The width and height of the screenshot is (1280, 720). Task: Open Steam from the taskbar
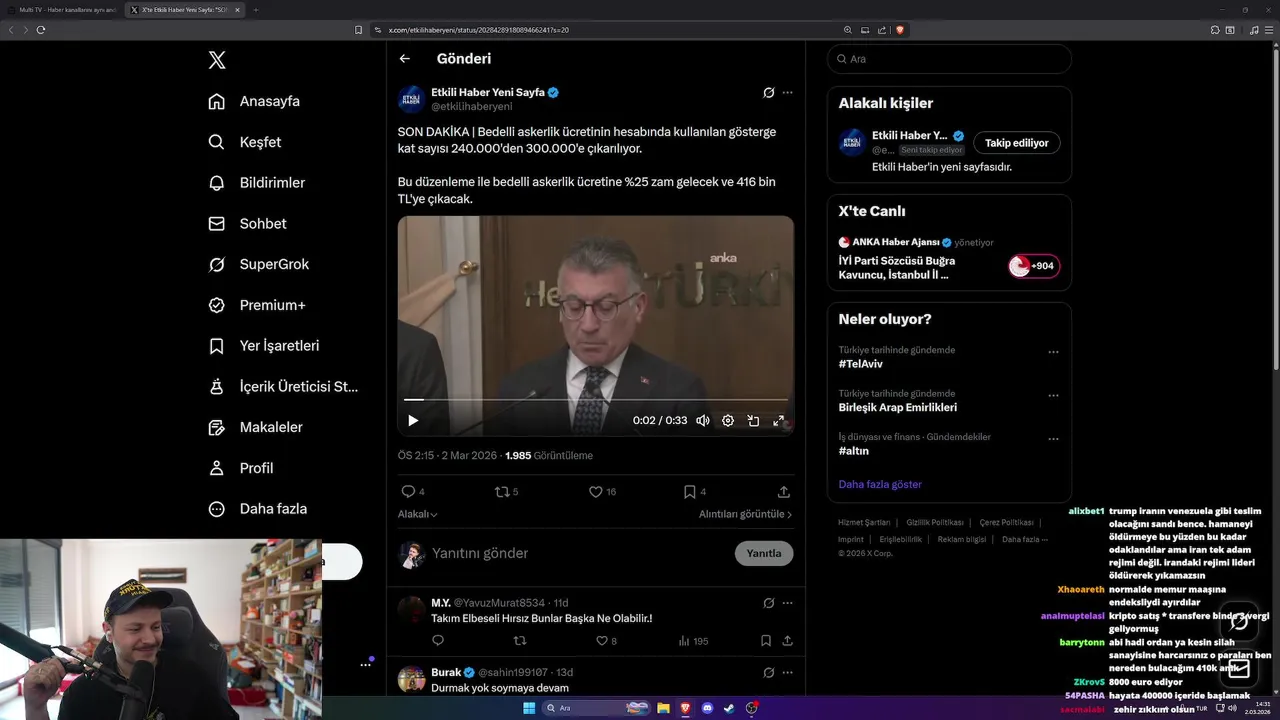pos(729,708)
